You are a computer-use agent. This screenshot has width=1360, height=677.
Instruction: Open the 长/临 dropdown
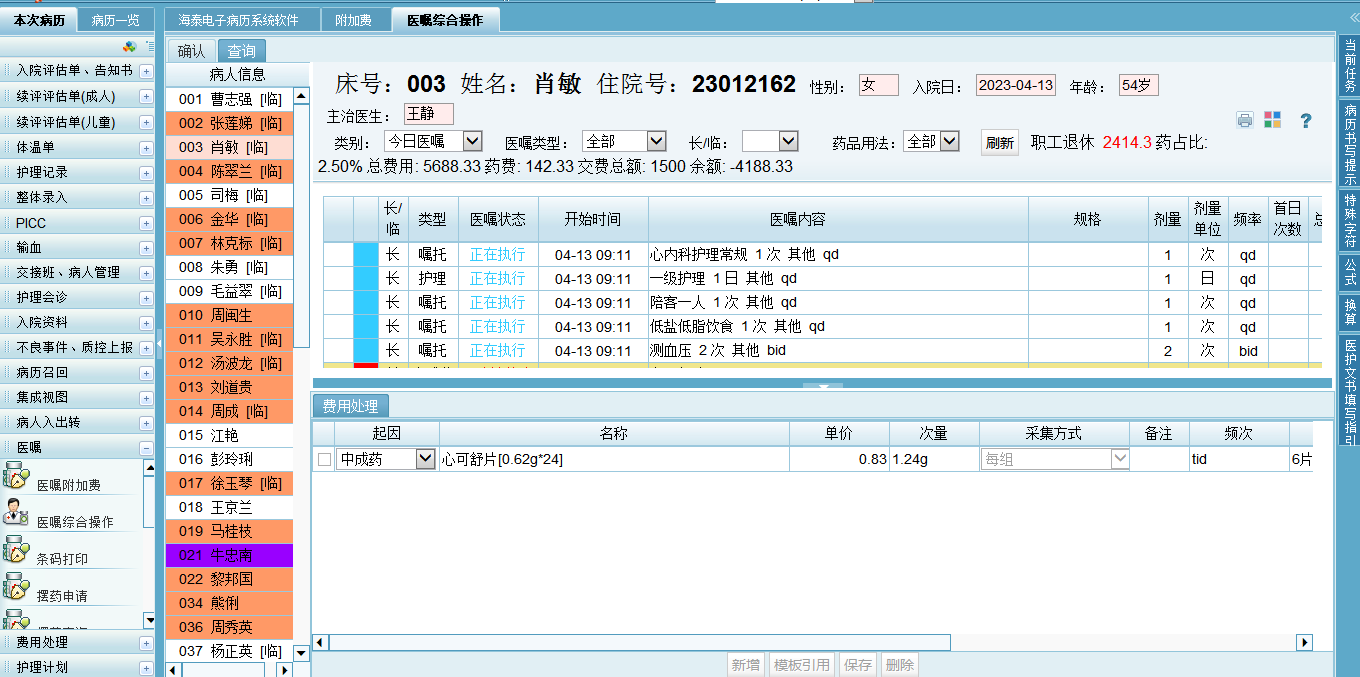coord(788,141)
